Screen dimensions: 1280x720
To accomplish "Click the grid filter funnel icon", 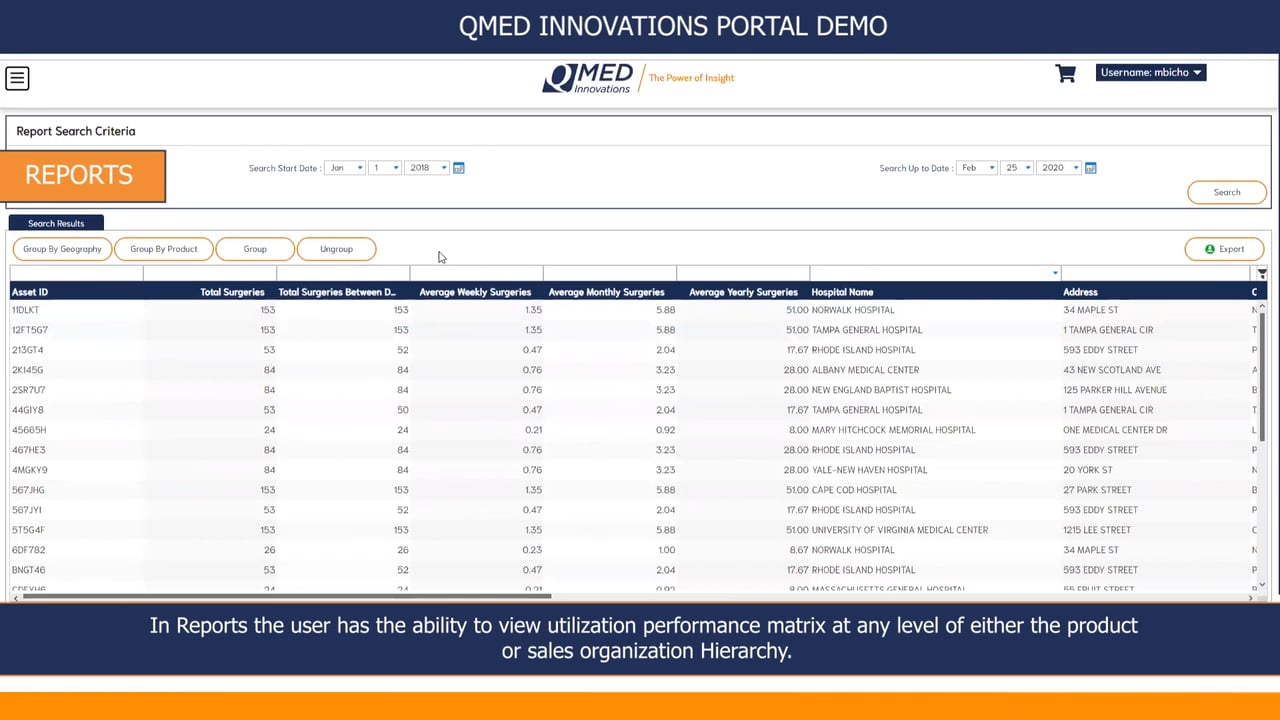I will (x=1262, y=273).
